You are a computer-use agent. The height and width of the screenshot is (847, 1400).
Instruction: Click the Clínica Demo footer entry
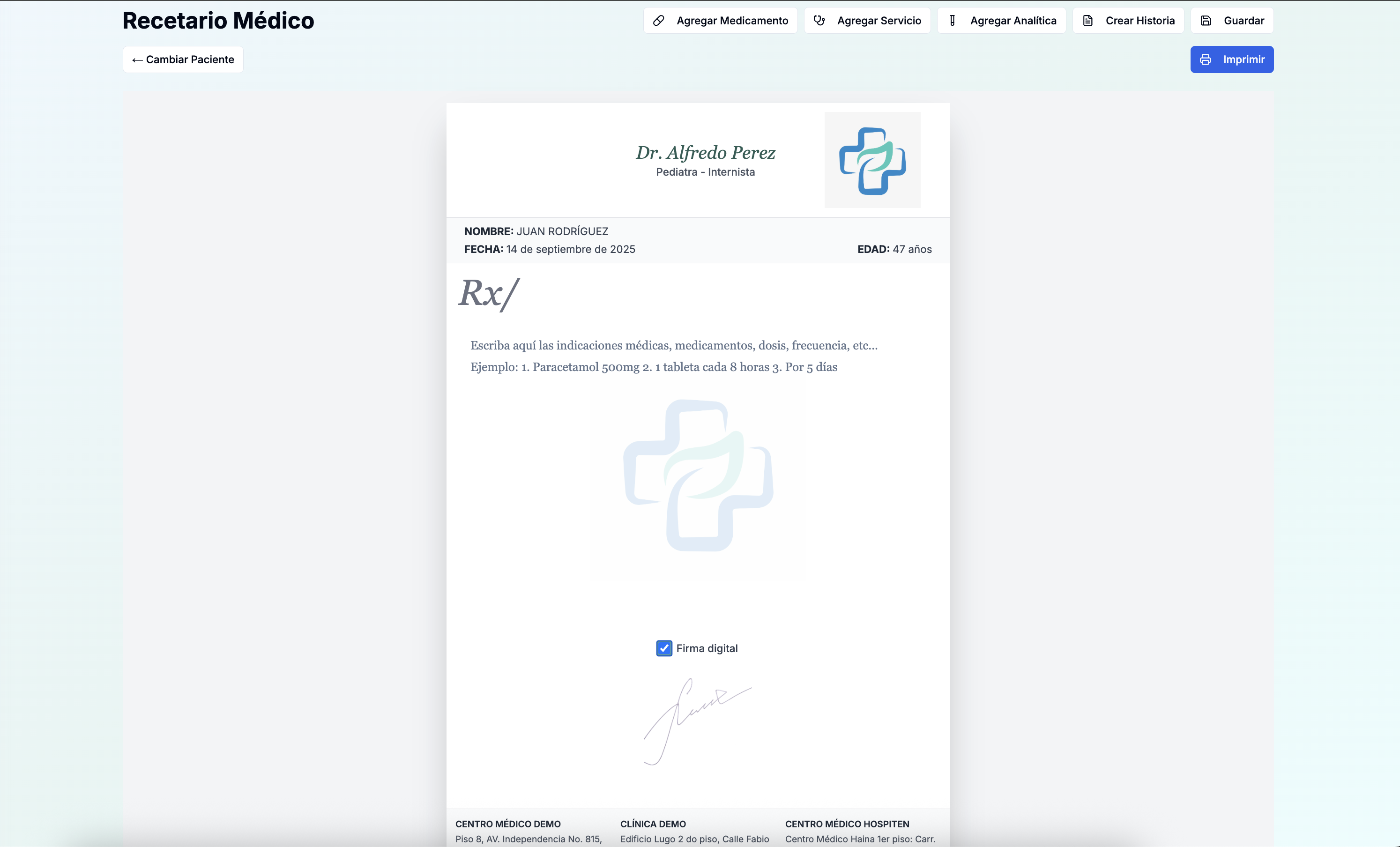tap(653, 824)
